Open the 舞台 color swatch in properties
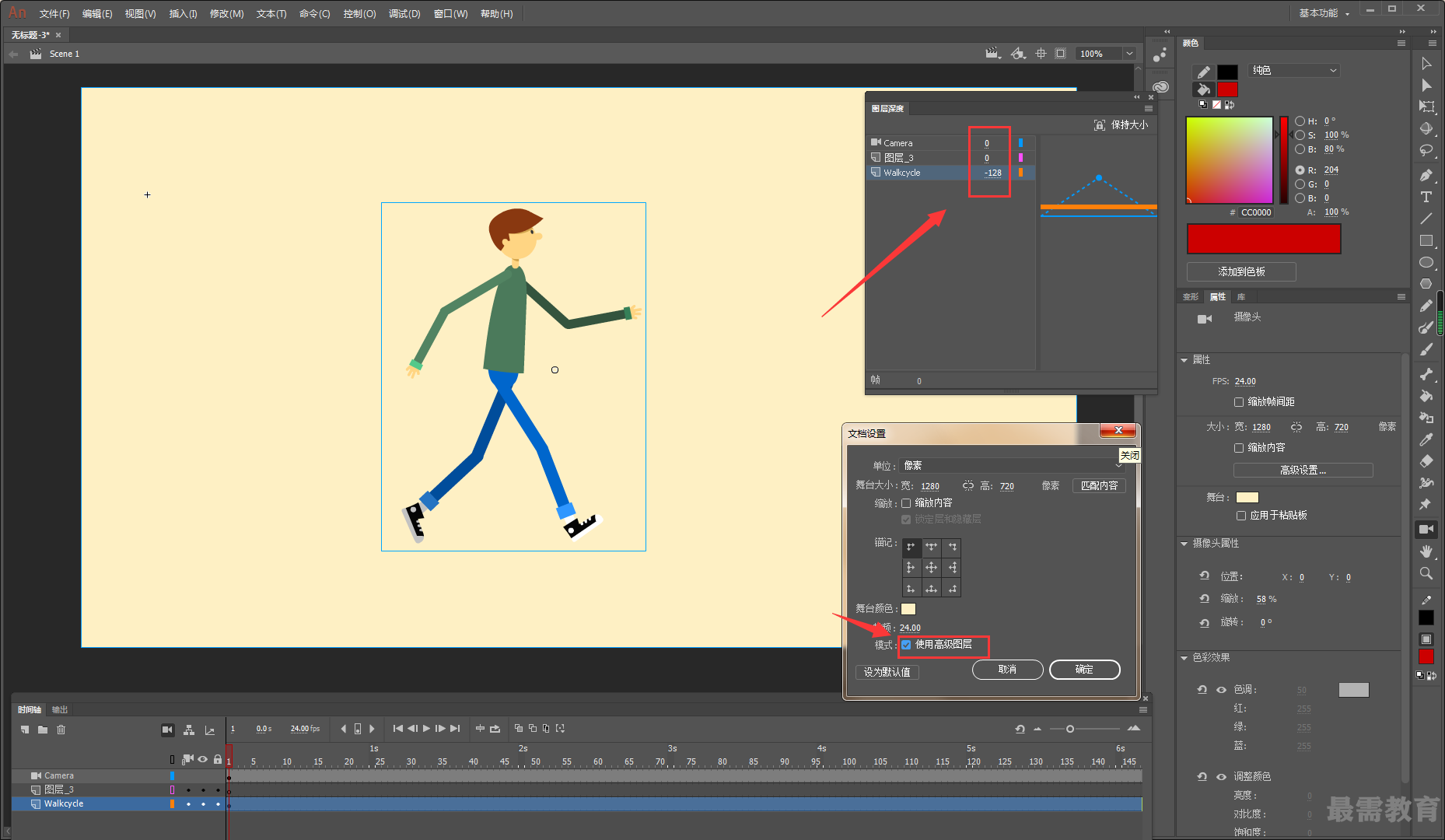Viewport: 1445px width, 840px height. 1247,498
